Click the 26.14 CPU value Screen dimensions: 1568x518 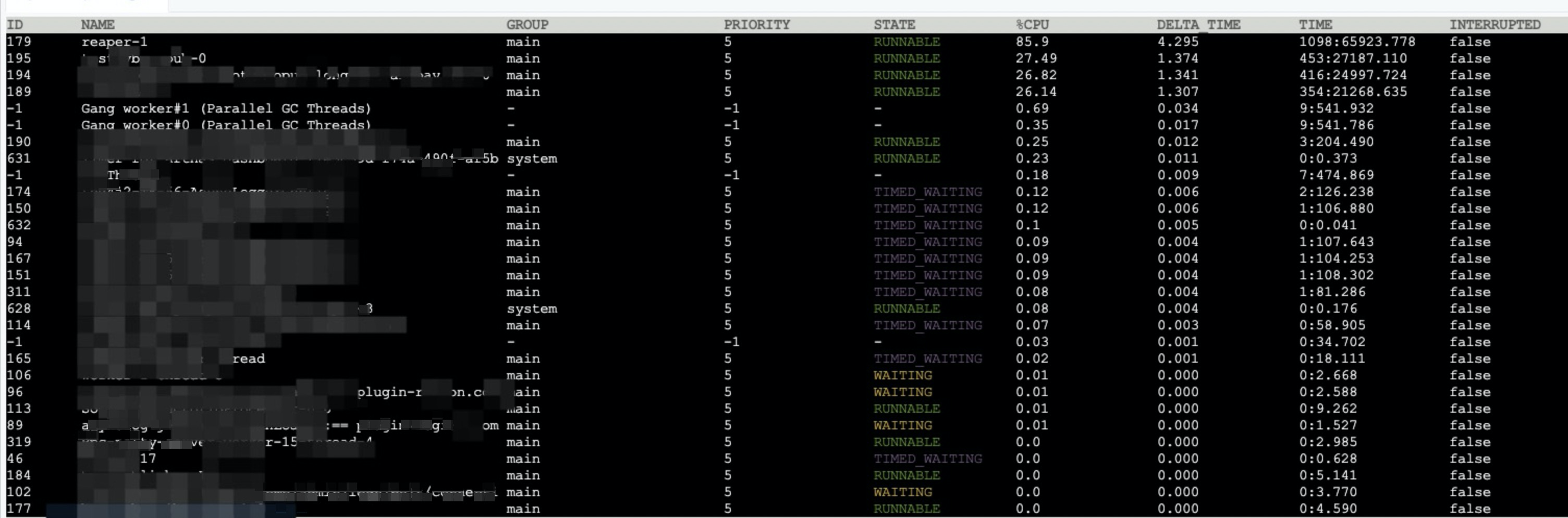point(1037,92)
